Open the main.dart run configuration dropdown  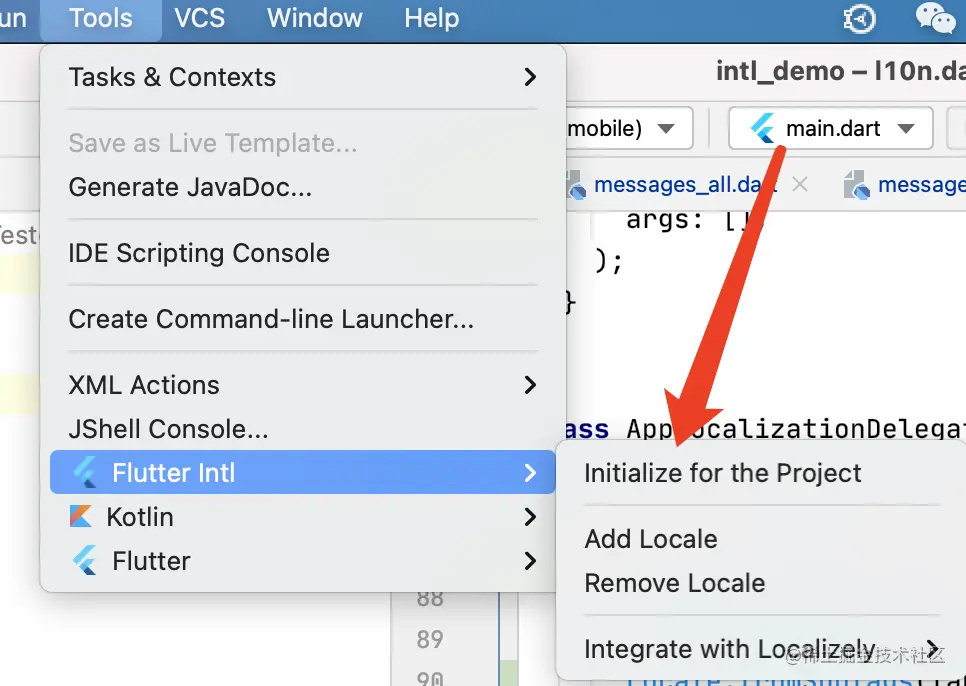[830, 128]
